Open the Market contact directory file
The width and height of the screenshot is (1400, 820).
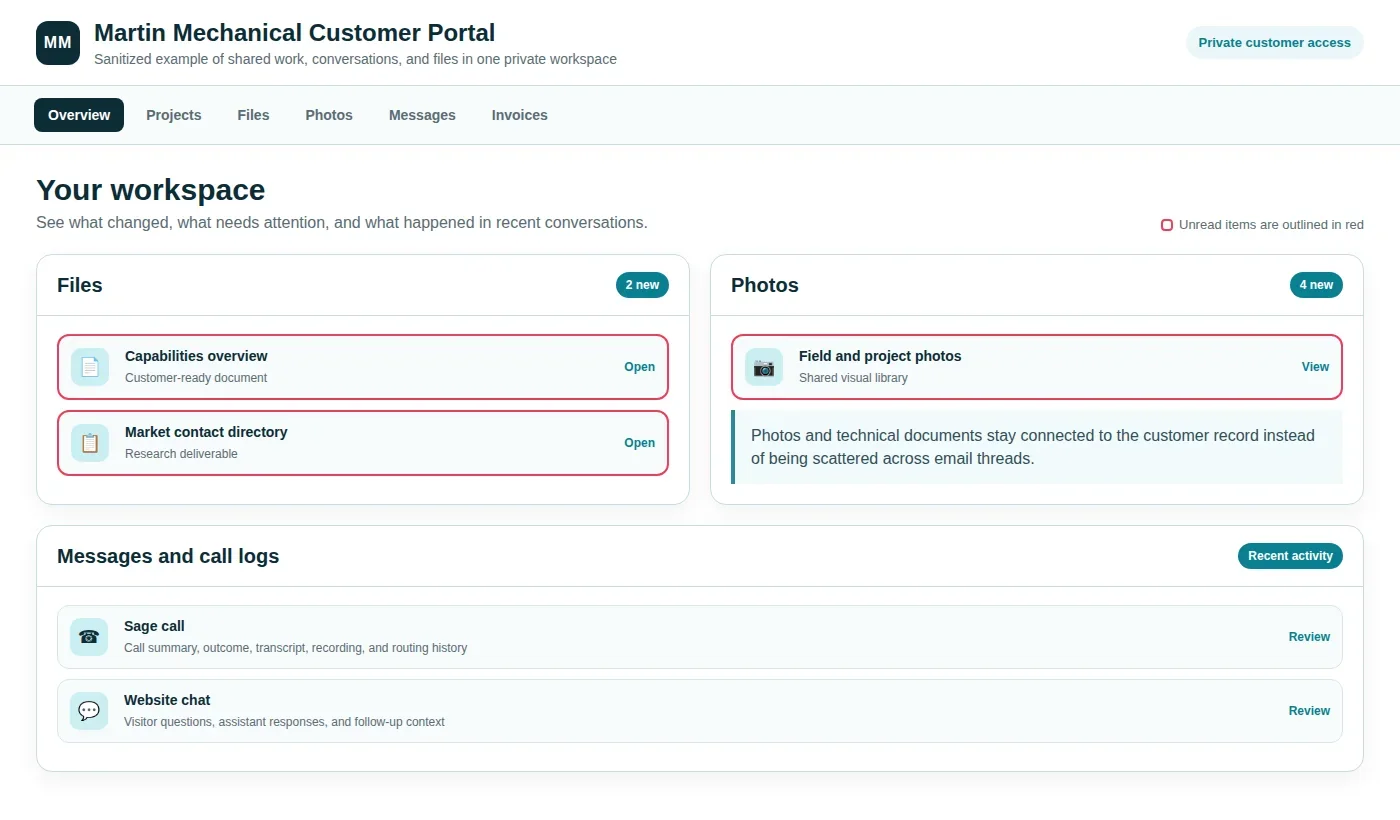coord(639,443)
